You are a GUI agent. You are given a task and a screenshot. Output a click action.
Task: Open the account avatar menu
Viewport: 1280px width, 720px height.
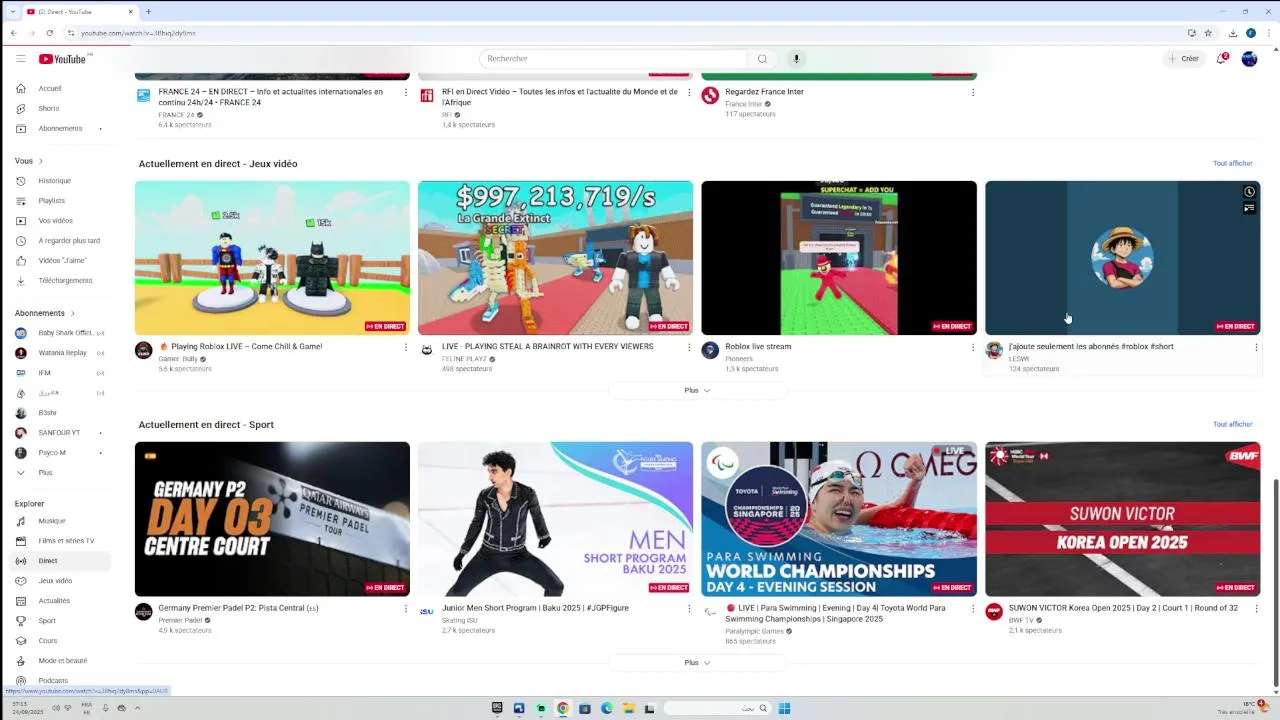click(1249, 59)
